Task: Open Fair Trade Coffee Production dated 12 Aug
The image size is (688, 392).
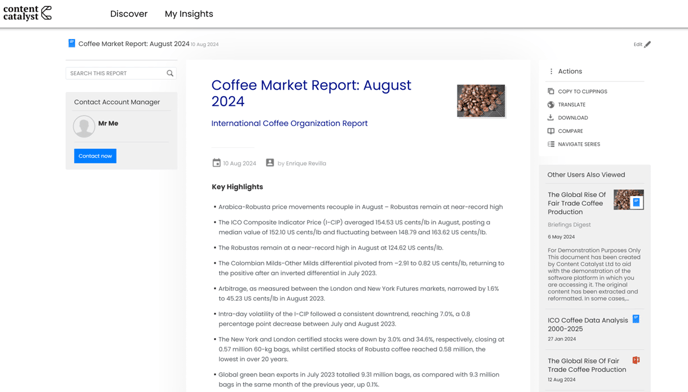Action: click(x=587, y=365)
